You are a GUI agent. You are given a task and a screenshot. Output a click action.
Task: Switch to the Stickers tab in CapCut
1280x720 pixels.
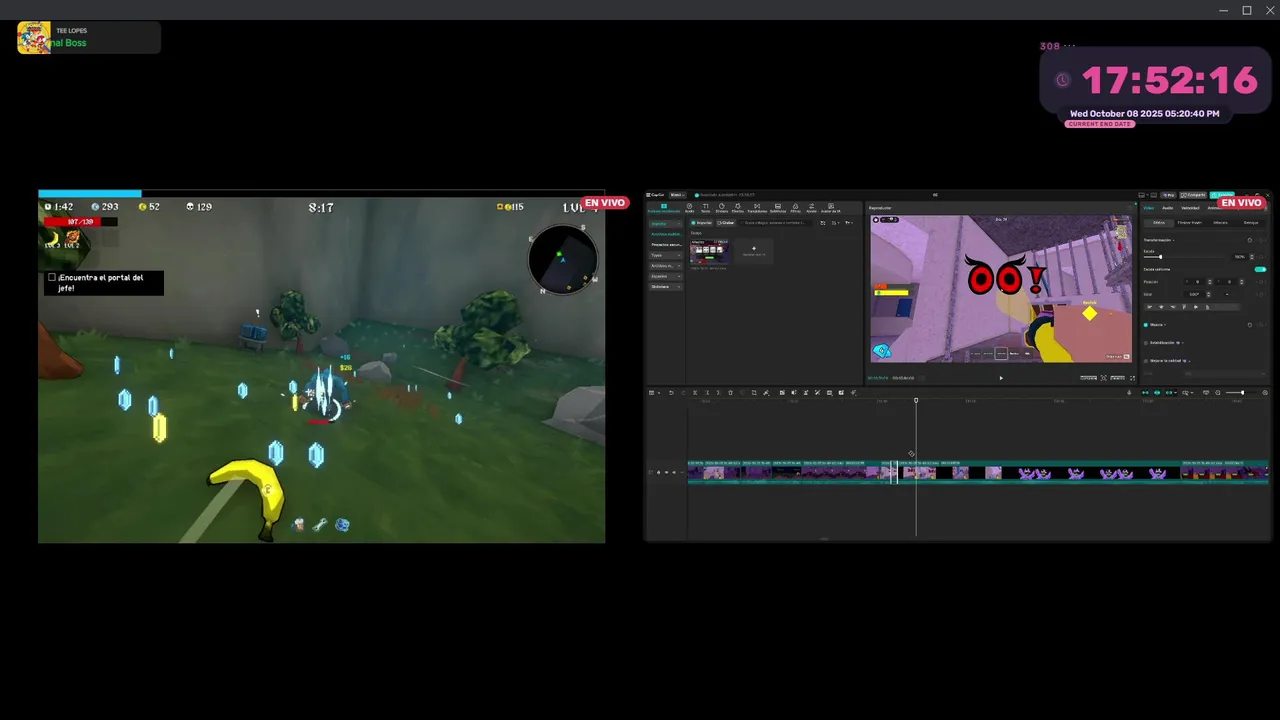pos(722,208)
